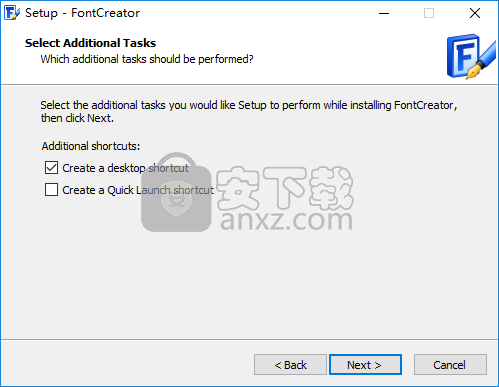Click the greyed-out maximize button
Viewport: 499px width, 387px height.
coord(429,13)
